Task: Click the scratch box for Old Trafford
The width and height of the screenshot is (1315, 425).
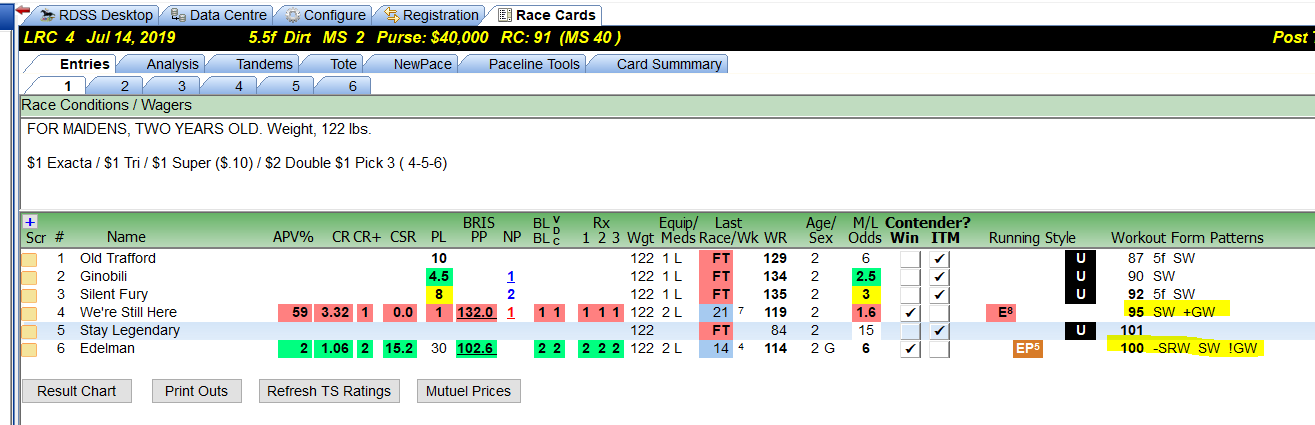Action: point(30,259)
